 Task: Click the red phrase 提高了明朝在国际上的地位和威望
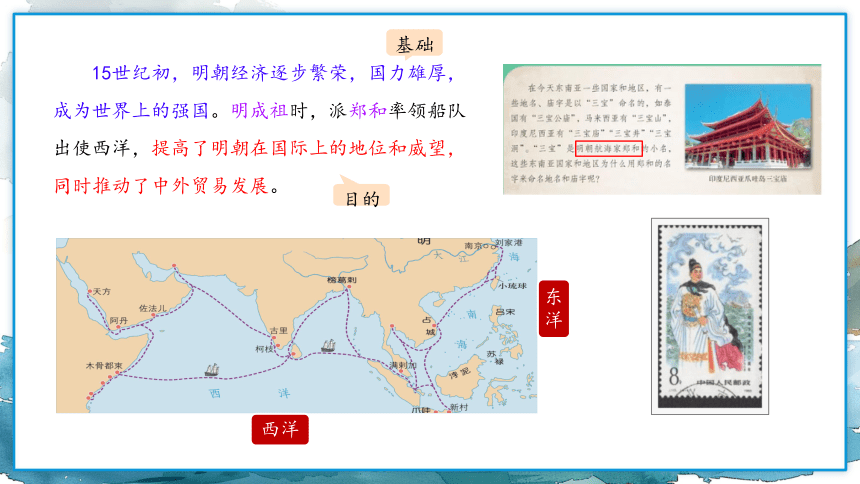(299, 148)
